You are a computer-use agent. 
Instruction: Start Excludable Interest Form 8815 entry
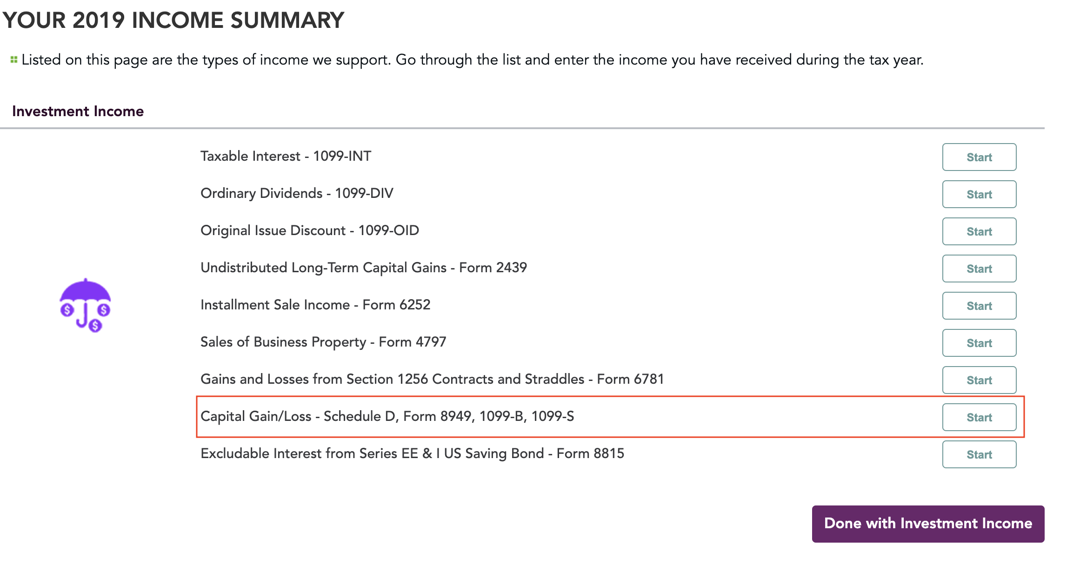point(979,455)
